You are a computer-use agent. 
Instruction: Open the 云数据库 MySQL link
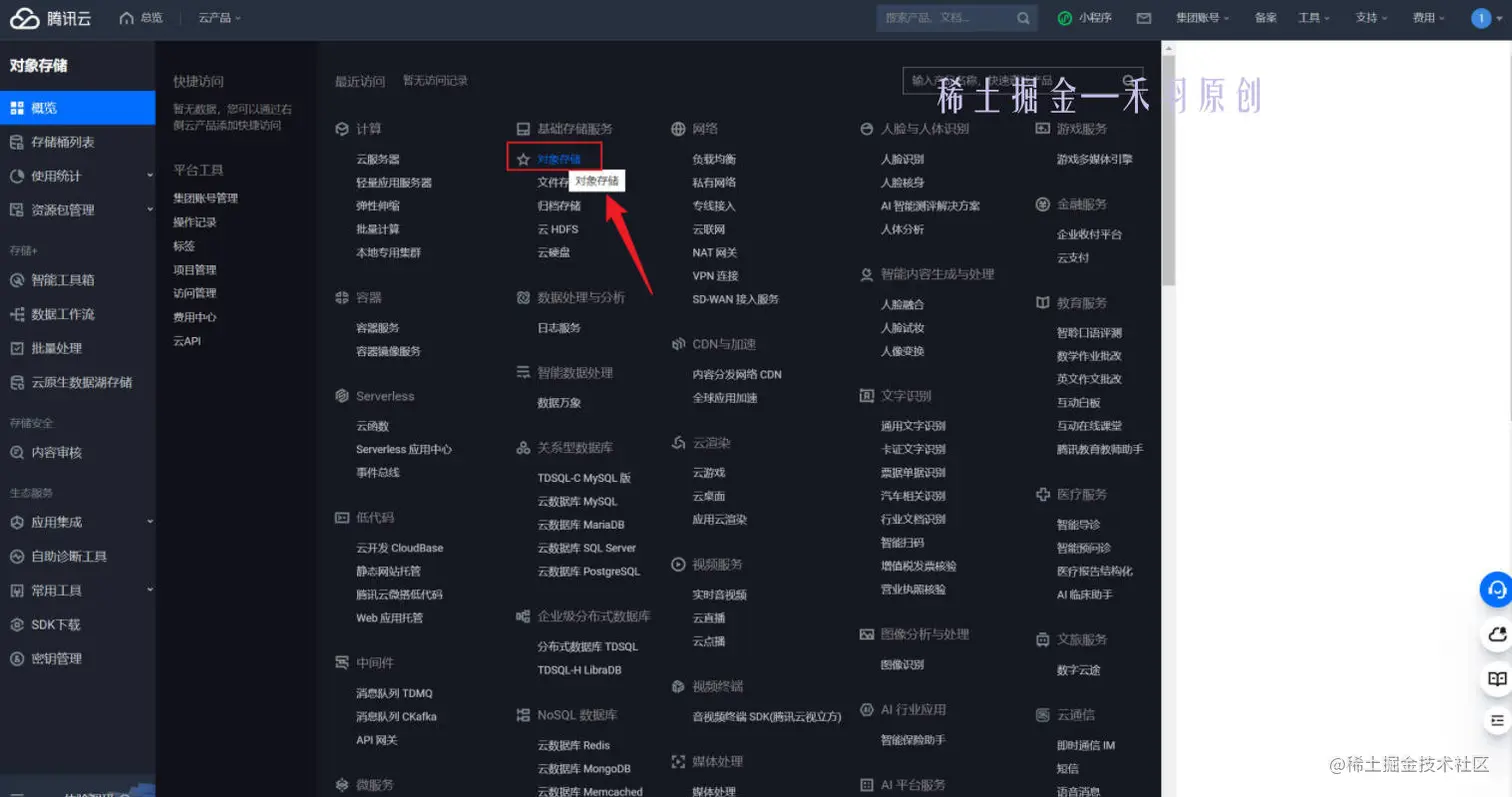[577, 501]
